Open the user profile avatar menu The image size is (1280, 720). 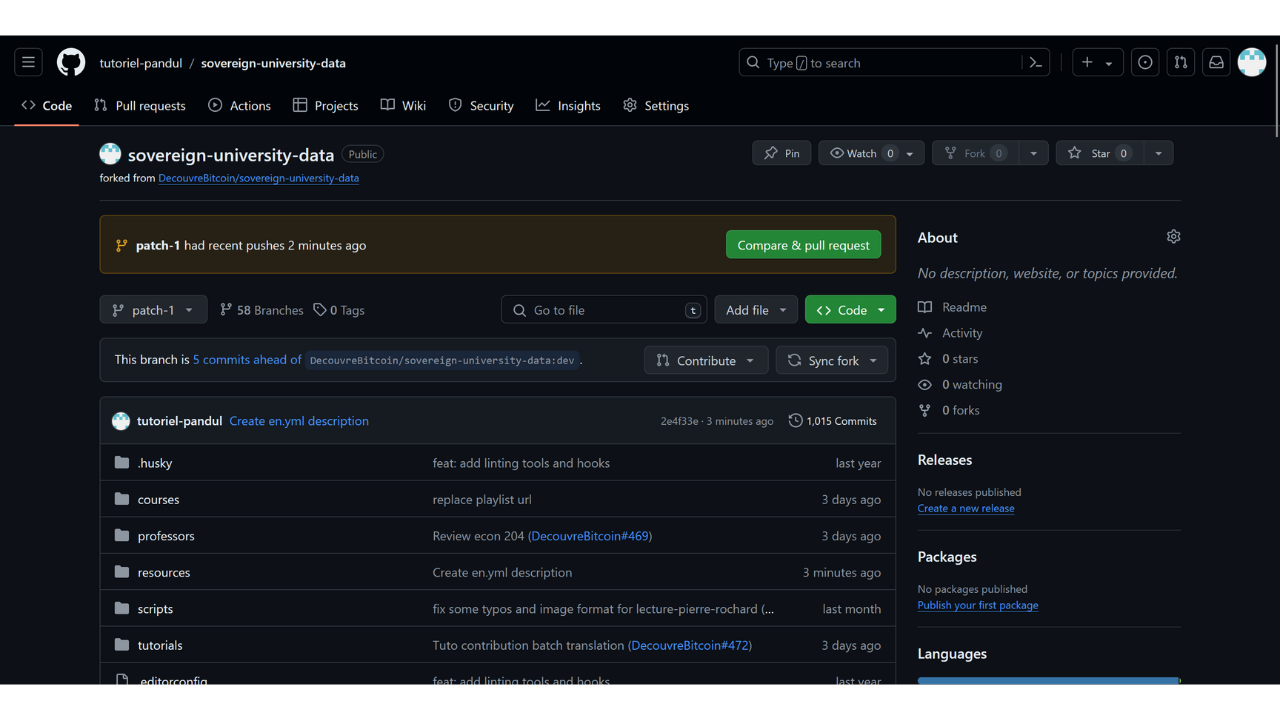point(1252,63)
